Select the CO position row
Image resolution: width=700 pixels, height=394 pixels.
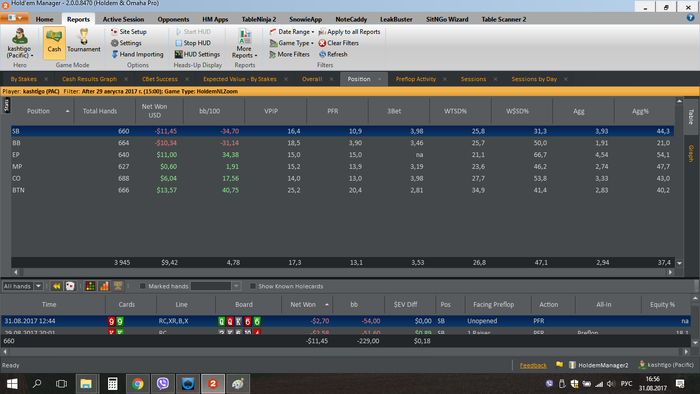pyautogui.click(x=342, y=178)
